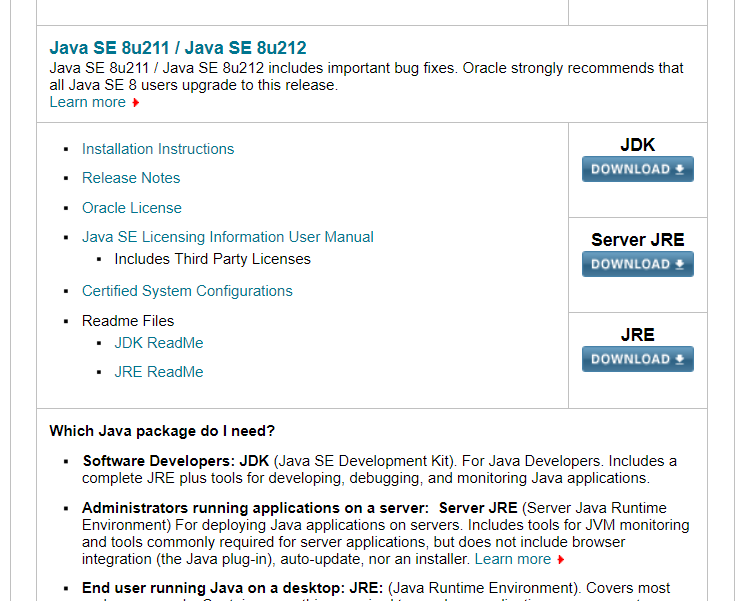Click the 'JRE' label above download button
Screen dimensions: 740x601
[638, 335]
